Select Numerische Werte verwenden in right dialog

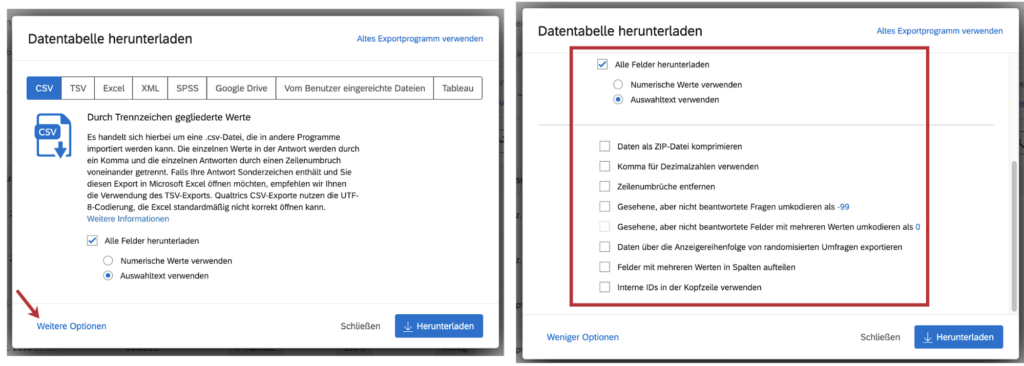618,84
